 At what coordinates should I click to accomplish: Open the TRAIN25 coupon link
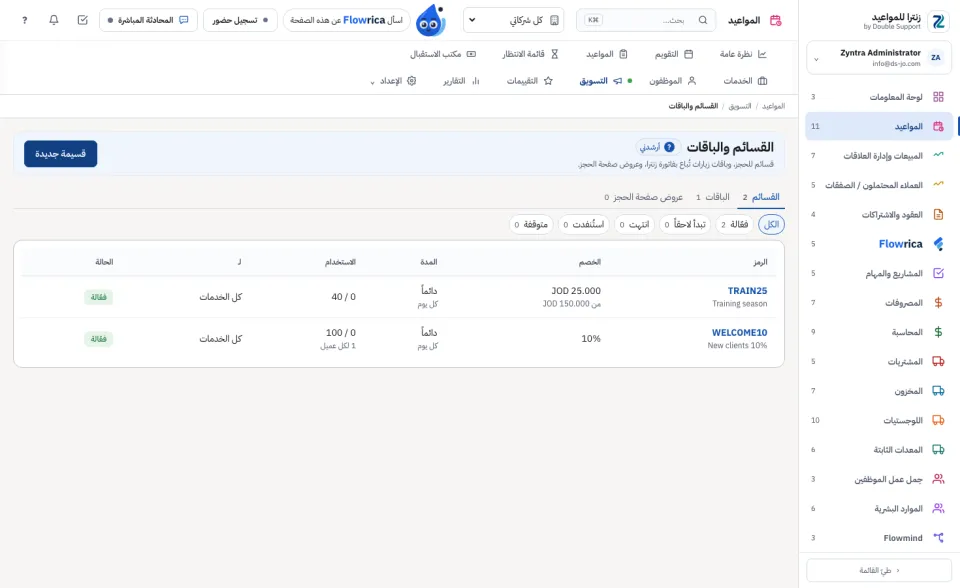(747, 290)
